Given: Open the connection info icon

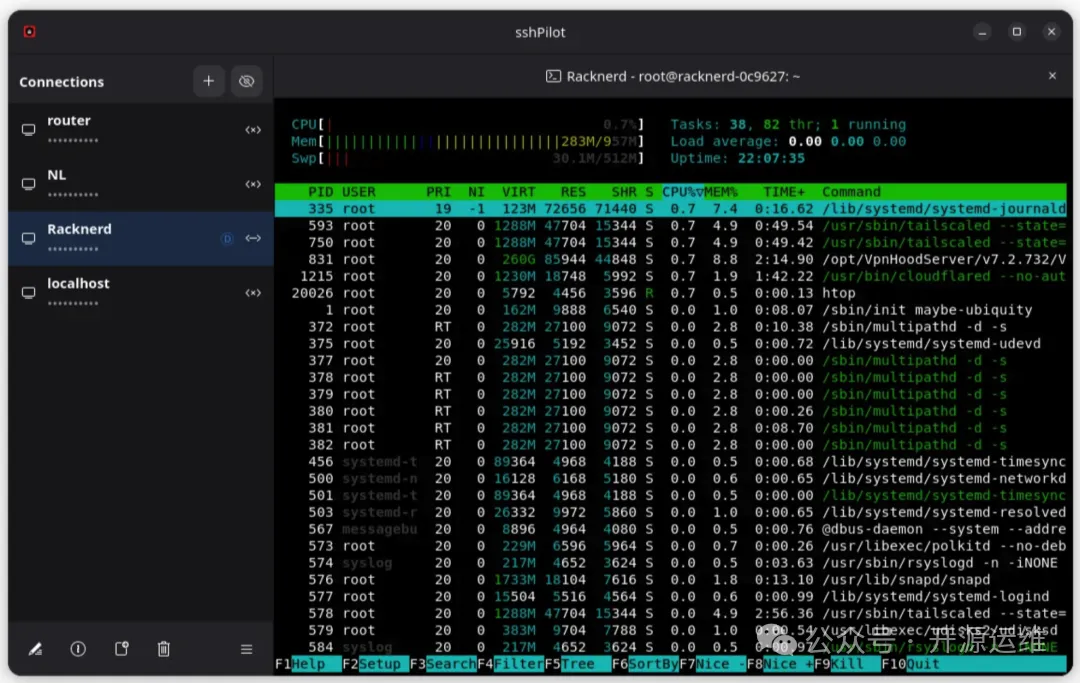Looking at the screenshot, I should [78, 649].
